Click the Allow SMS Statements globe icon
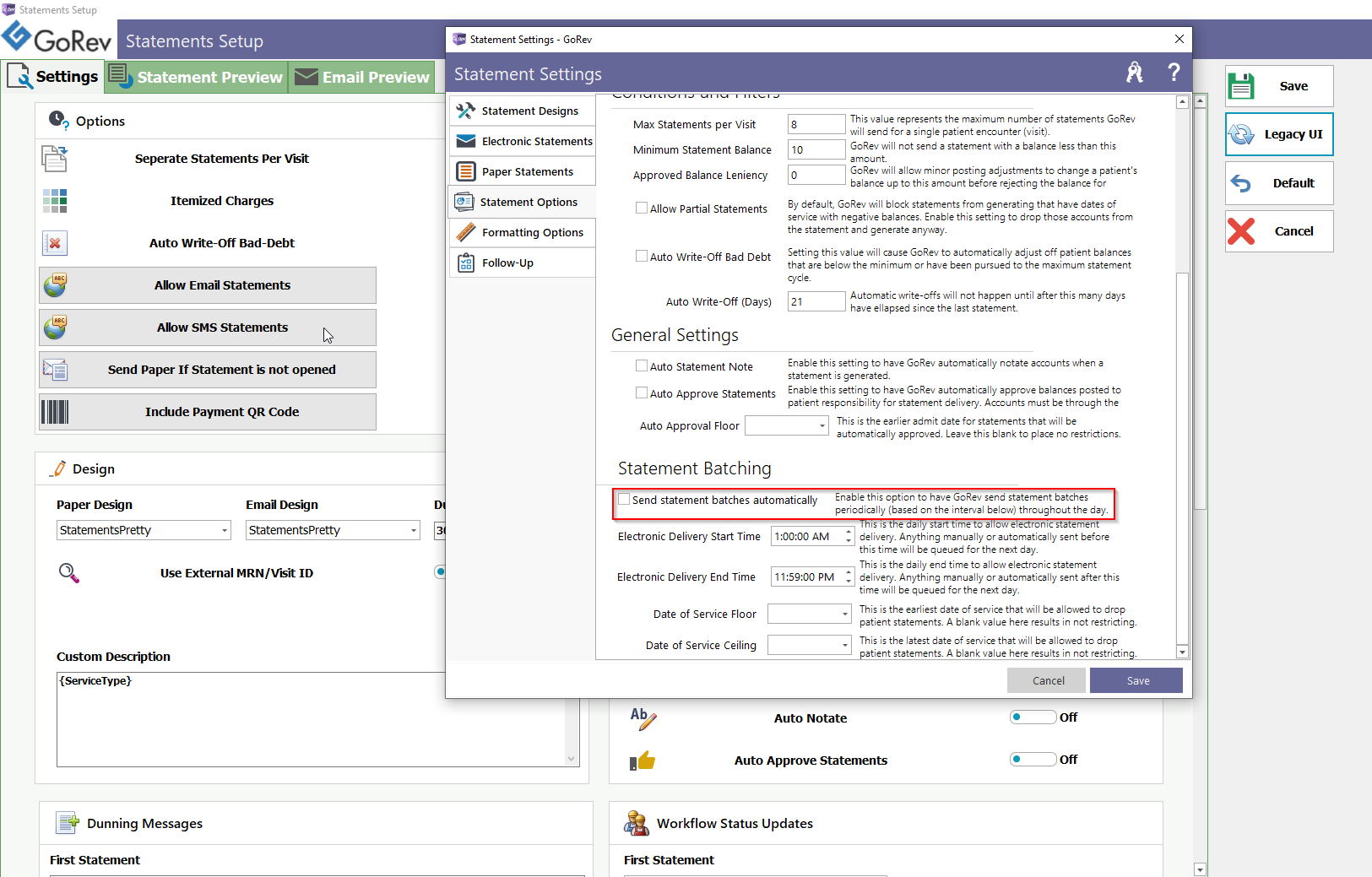Image resolution: width=1372 pixels, height=877 pixels. (x=55, y=328)
